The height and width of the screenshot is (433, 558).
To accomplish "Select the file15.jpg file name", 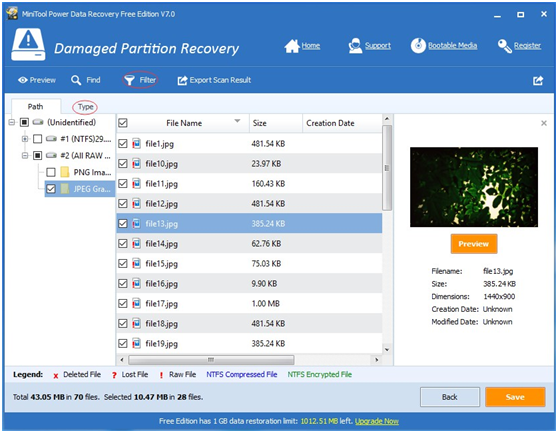I will (161, 264).
